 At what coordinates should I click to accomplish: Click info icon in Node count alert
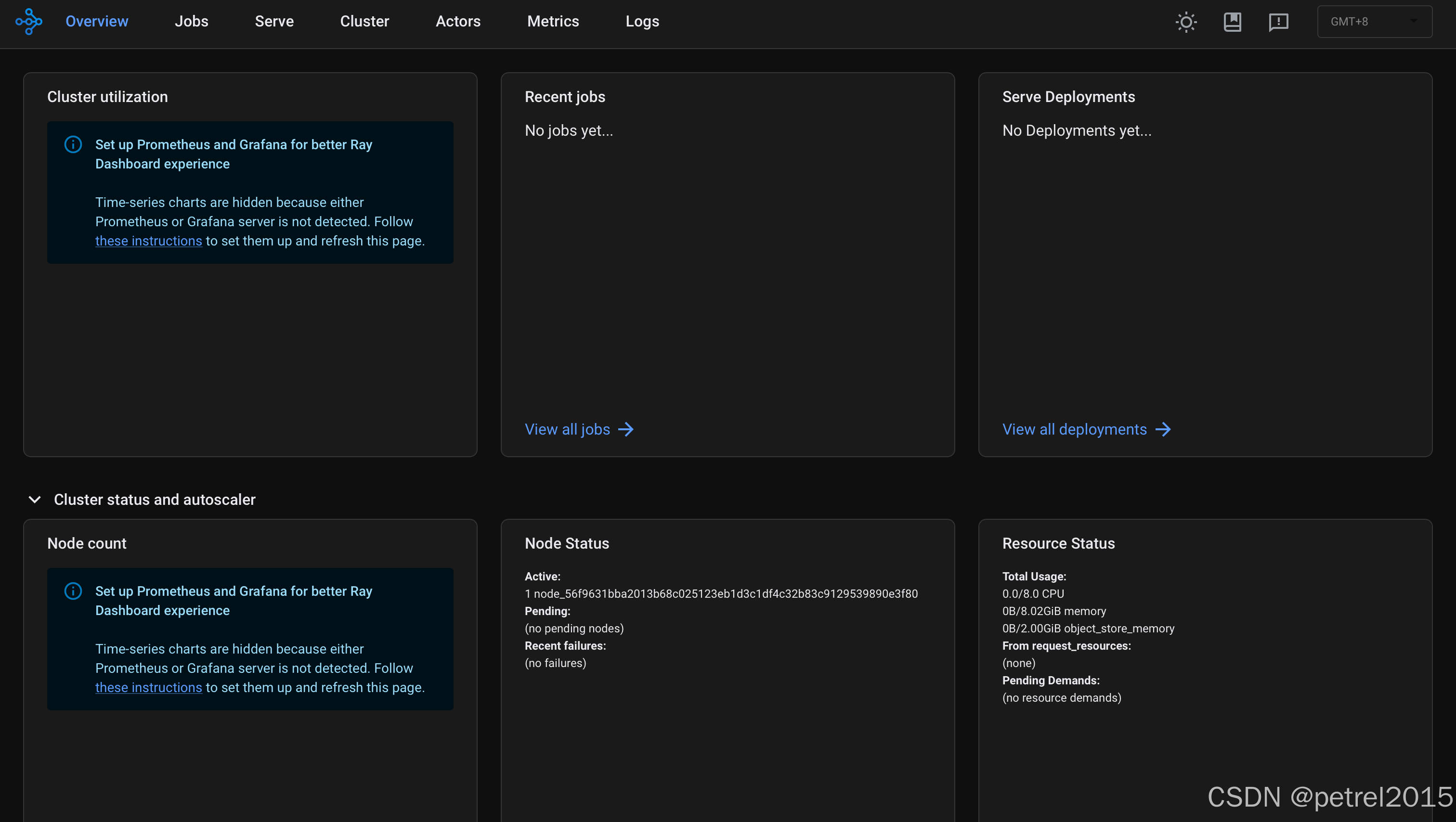[x=73, y=591]
